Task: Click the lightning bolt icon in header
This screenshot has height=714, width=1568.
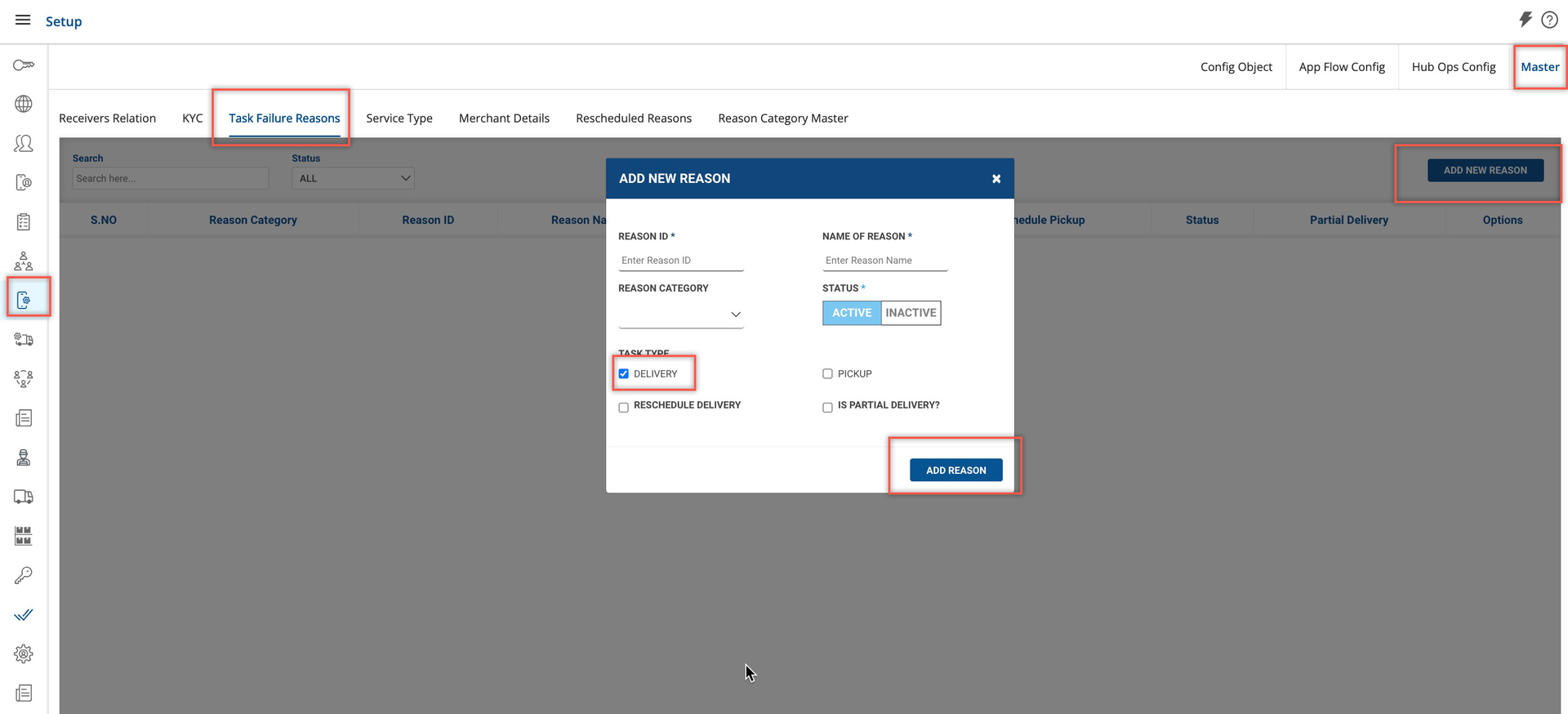Action: pos(1525,20)
